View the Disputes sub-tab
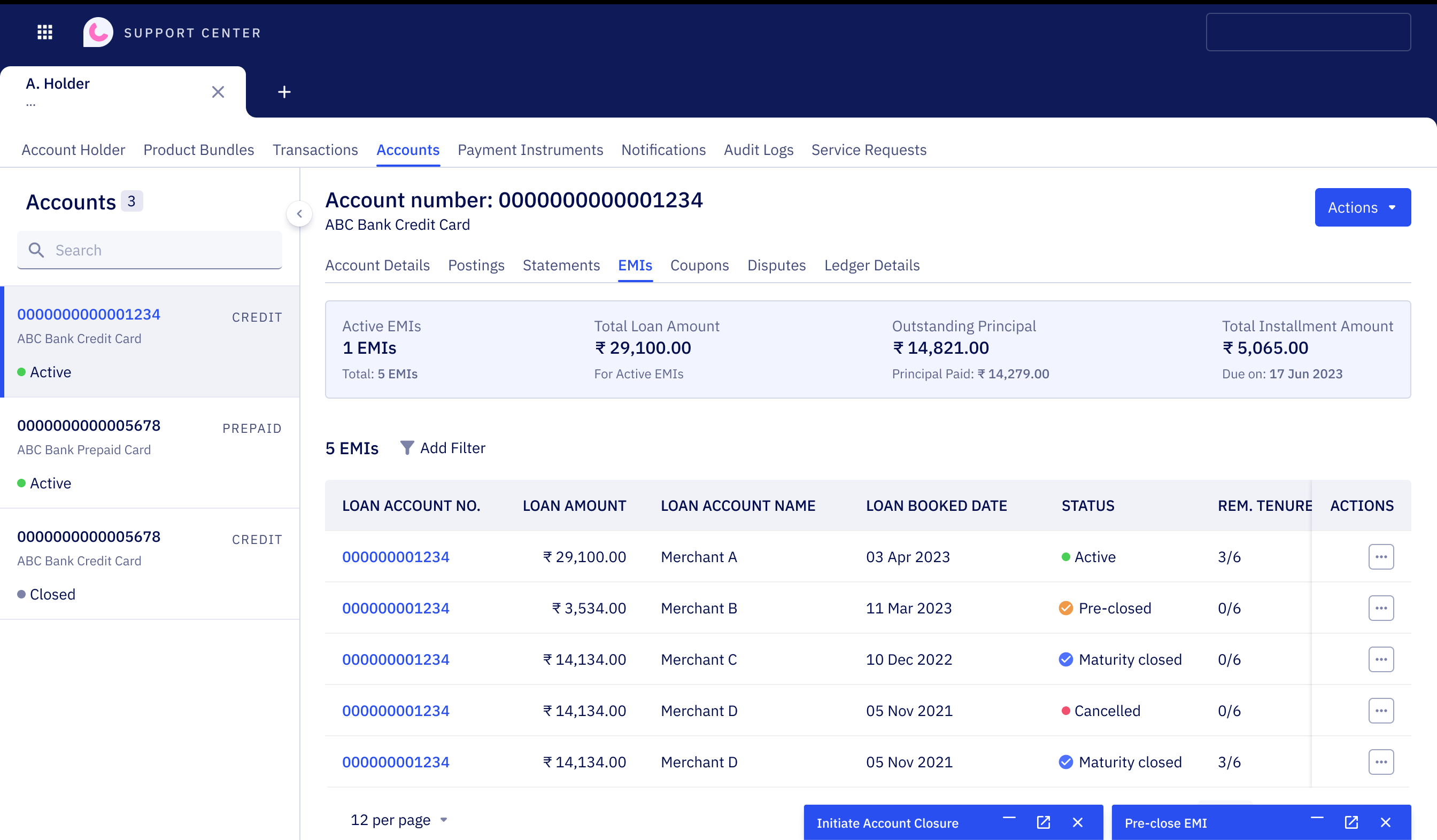Viewport: 1437px width, 840px height. [776, 266]
